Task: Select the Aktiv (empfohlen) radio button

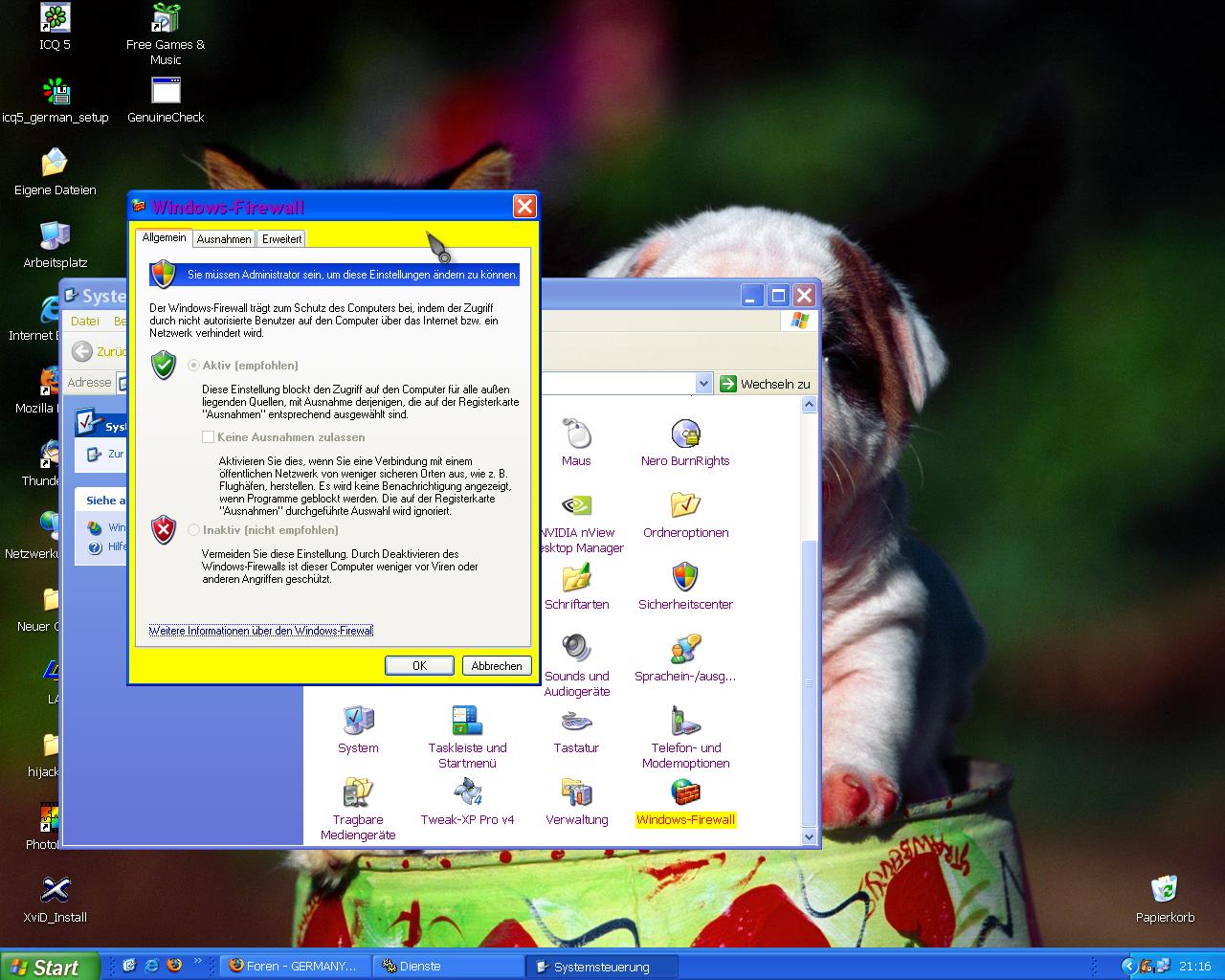Action: pyautogui.click(x=195, y=366)
